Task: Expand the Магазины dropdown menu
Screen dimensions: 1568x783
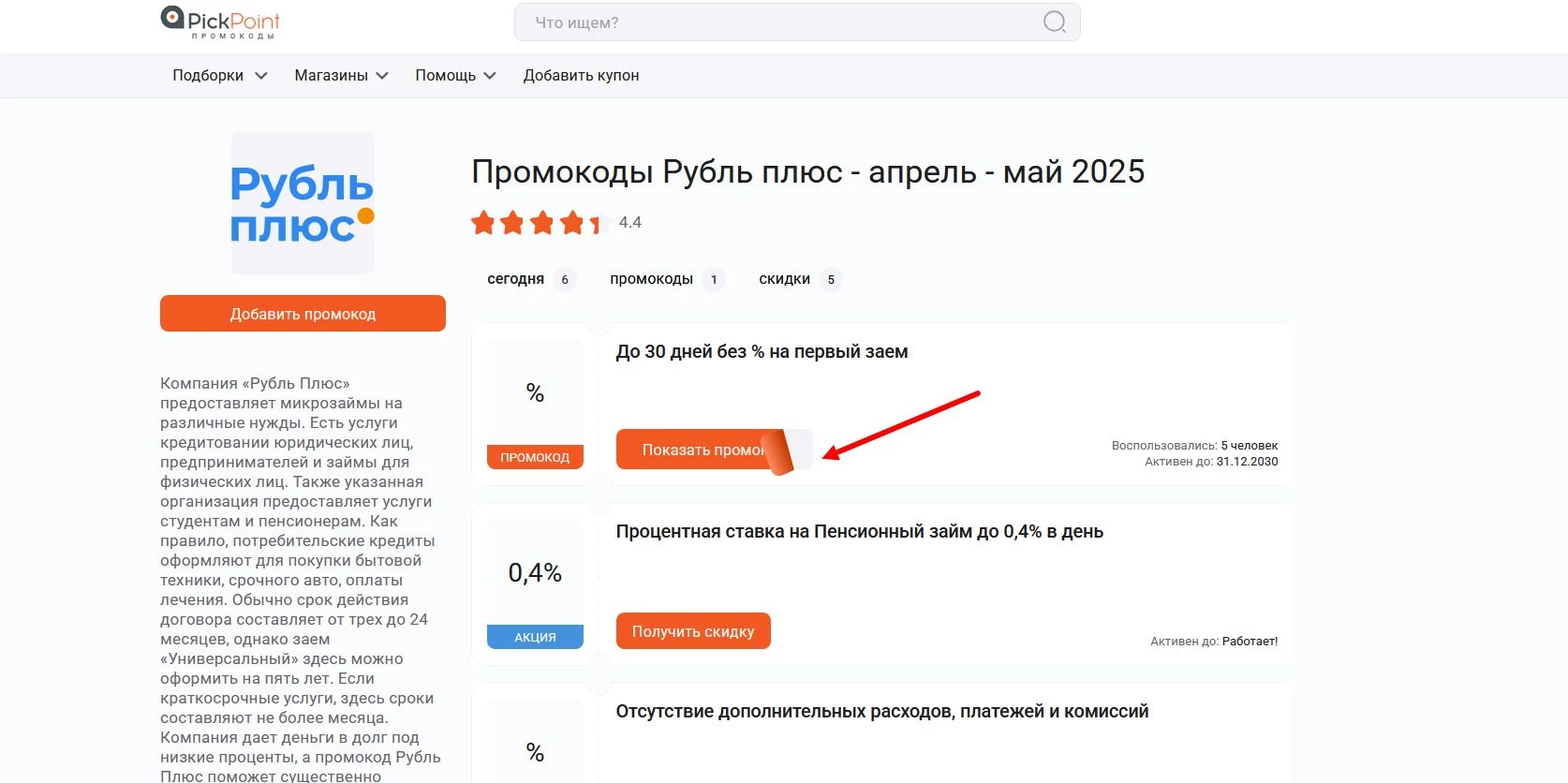Action: [341, 76]
